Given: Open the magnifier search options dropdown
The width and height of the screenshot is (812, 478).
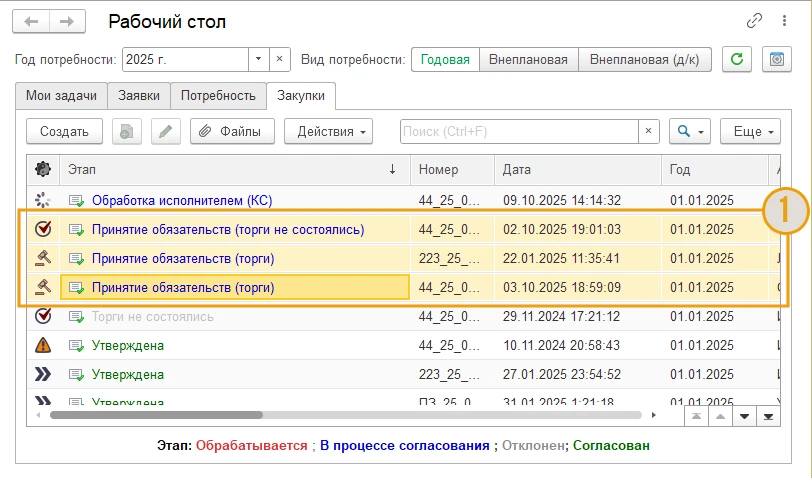Looking at the screenshot, I should pos(690,132).
